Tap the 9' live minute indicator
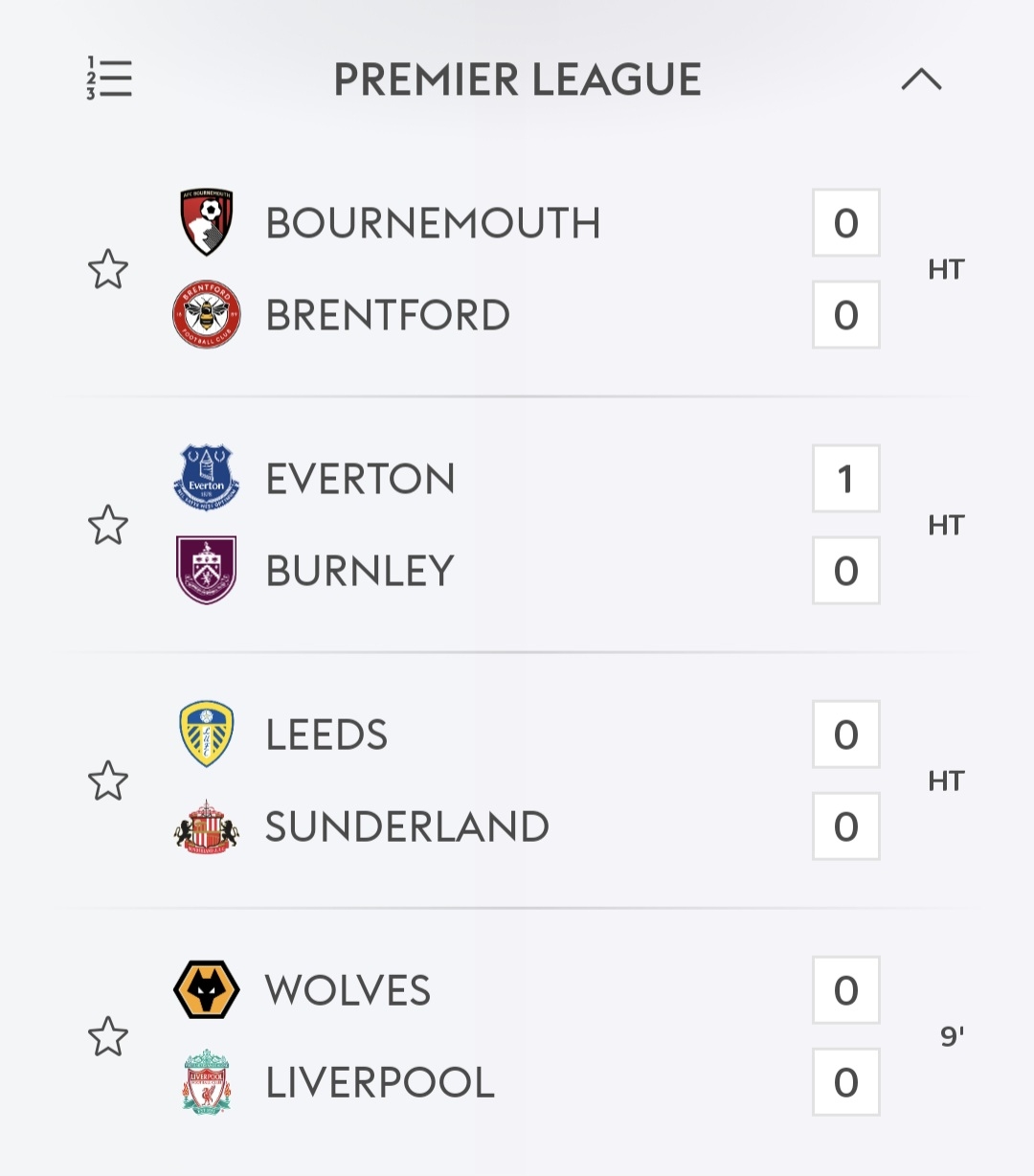Screen dimensions: 1034x1176 (x=951, y=1036)
